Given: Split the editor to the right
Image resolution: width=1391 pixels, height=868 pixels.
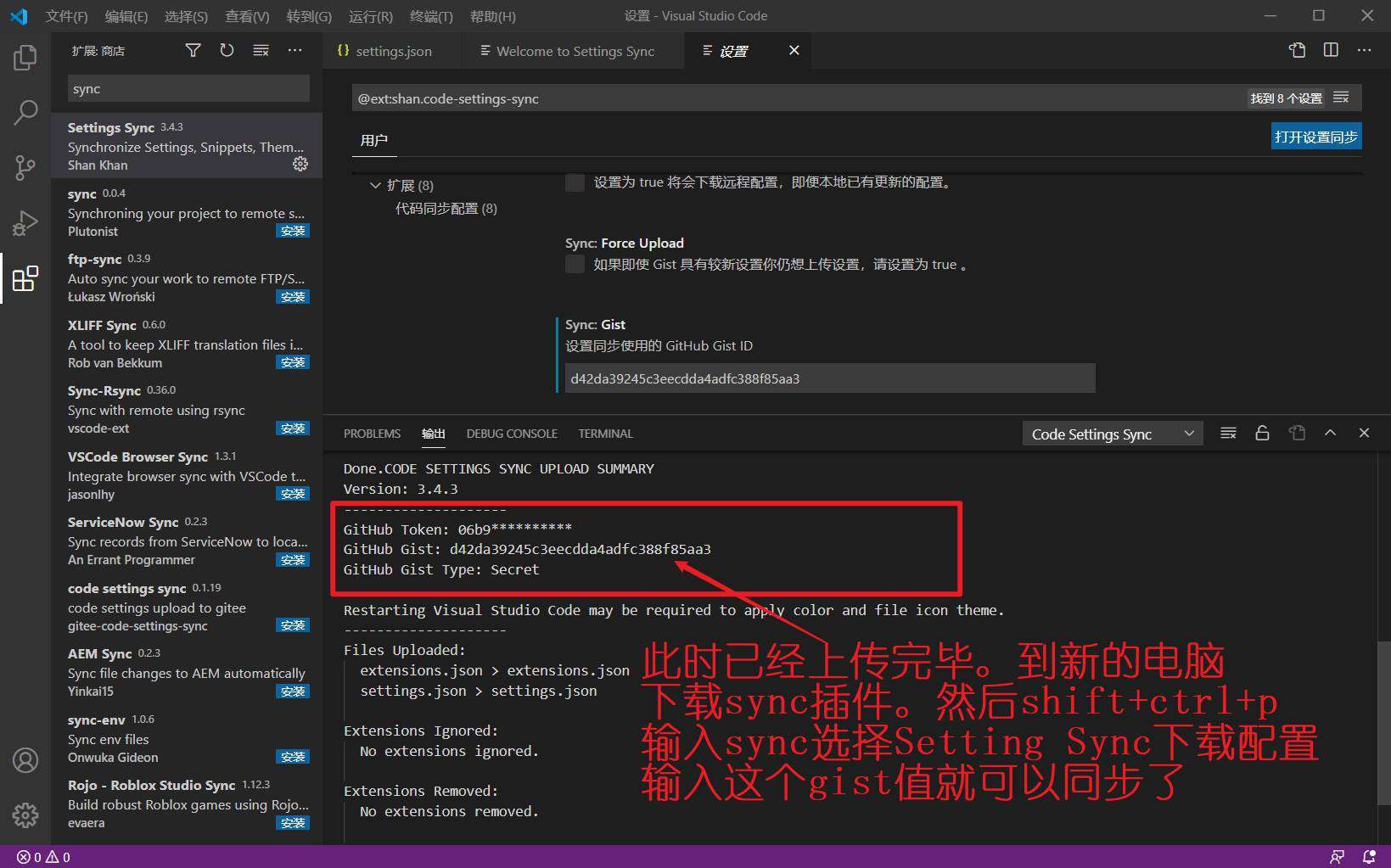Looking at the screenshot, I should pos(1331,50).
